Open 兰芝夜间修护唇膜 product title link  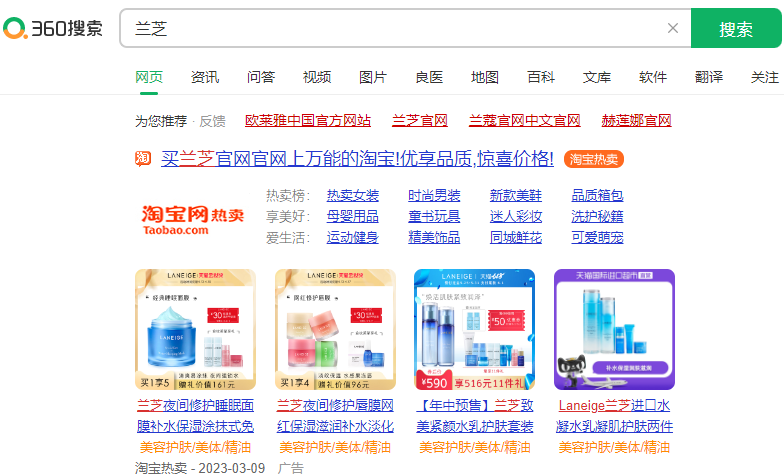click(x=336, y=416)
